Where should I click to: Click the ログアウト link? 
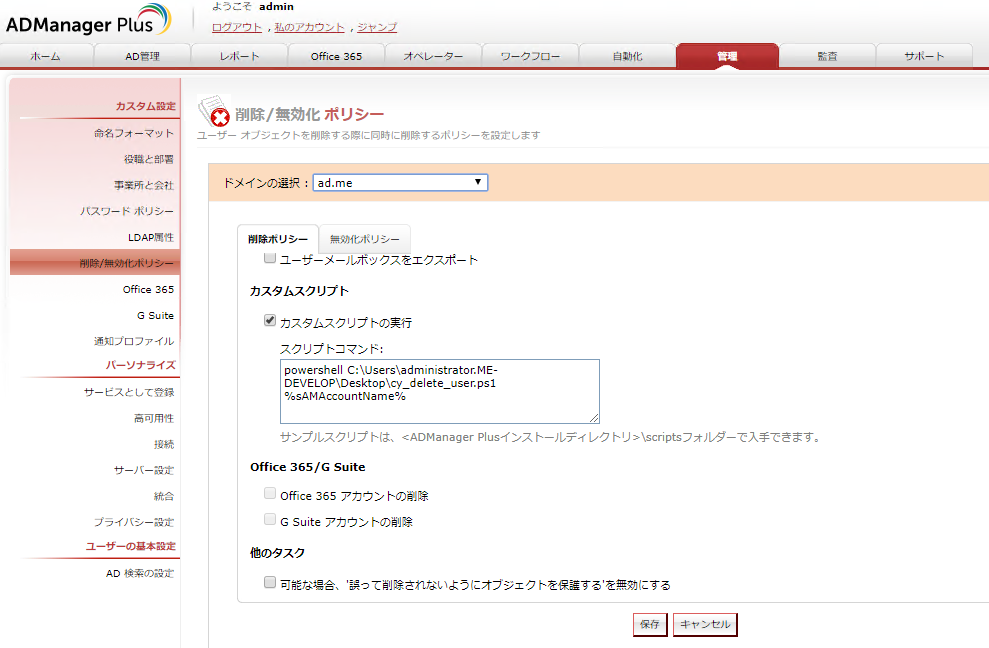tap(237, 27)
